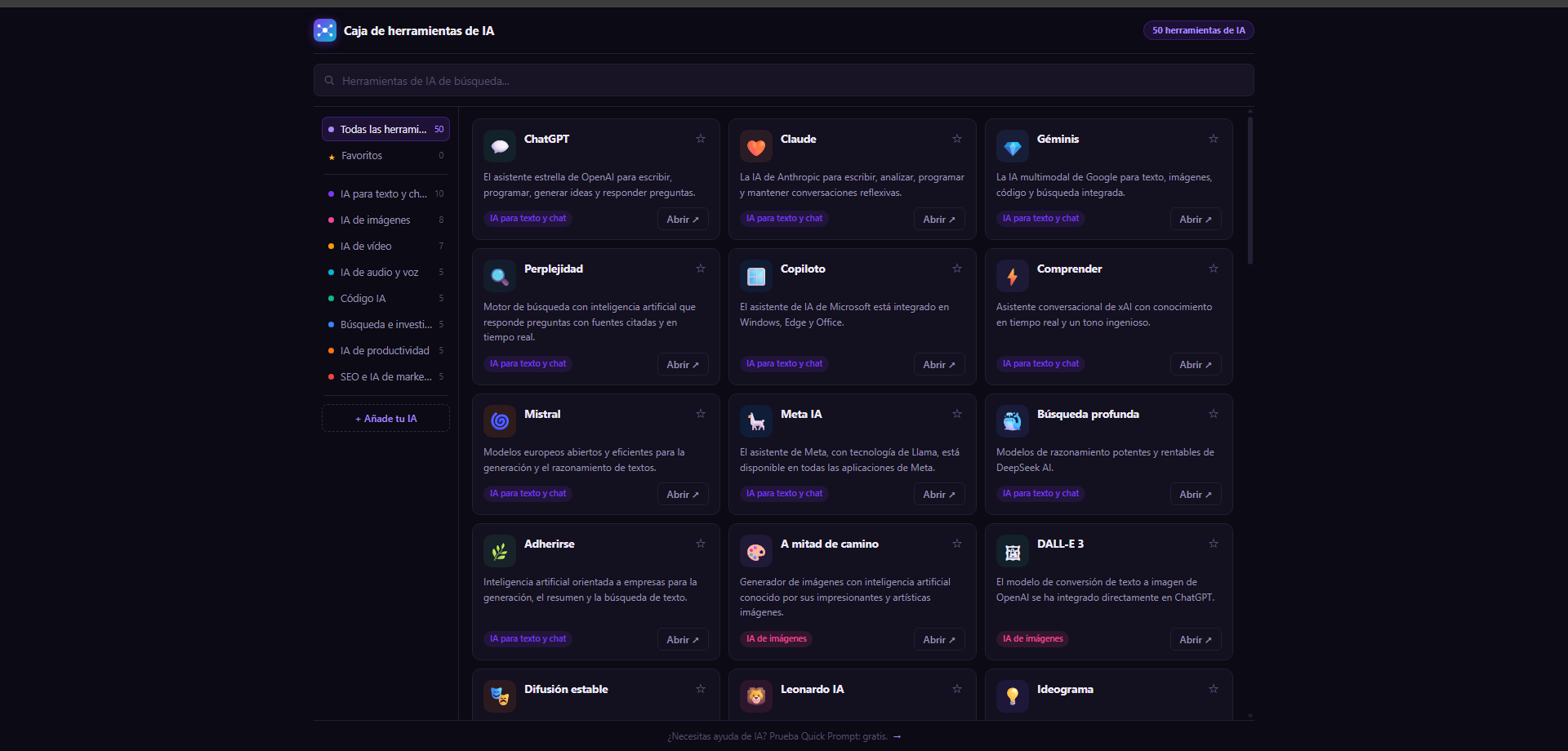Star the Copiloto card
This screenshot has height=751, width=1568.
(957, 269)
